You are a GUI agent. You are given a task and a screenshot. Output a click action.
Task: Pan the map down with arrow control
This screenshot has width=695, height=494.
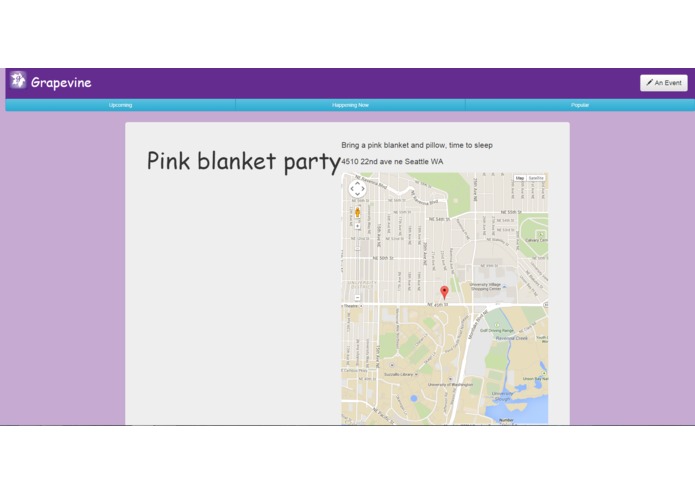tap(357, 194)
